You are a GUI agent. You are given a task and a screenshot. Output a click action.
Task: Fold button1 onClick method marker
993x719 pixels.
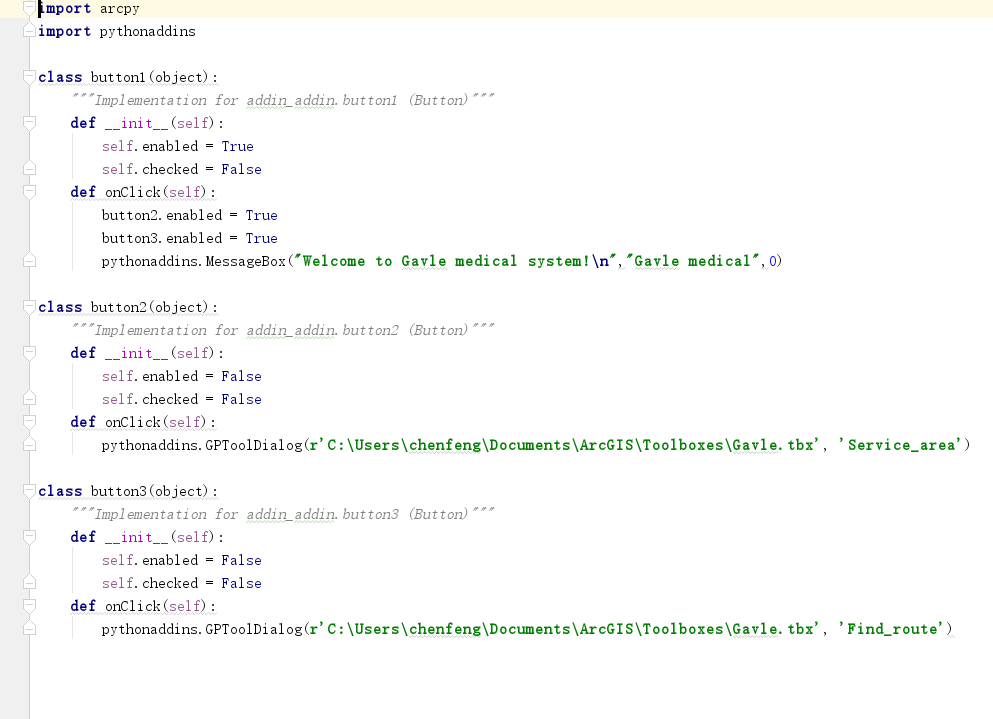(x=29, y=192)
